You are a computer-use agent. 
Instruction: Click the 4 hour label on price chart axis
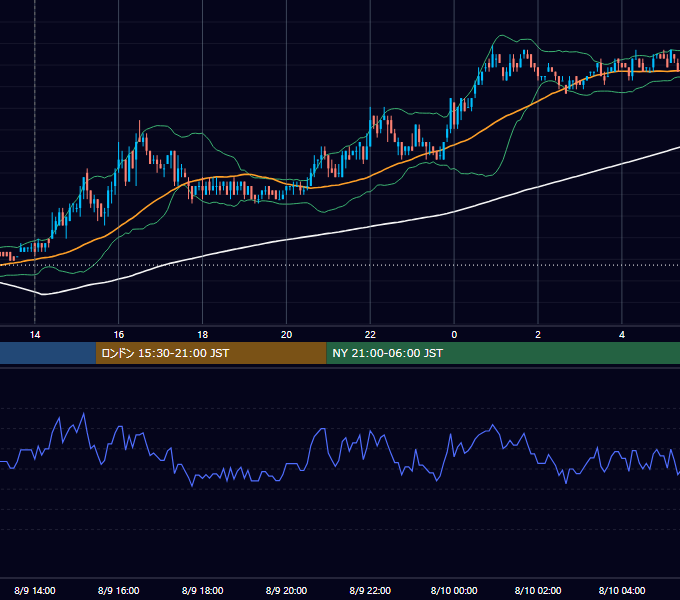pos(622,335)
